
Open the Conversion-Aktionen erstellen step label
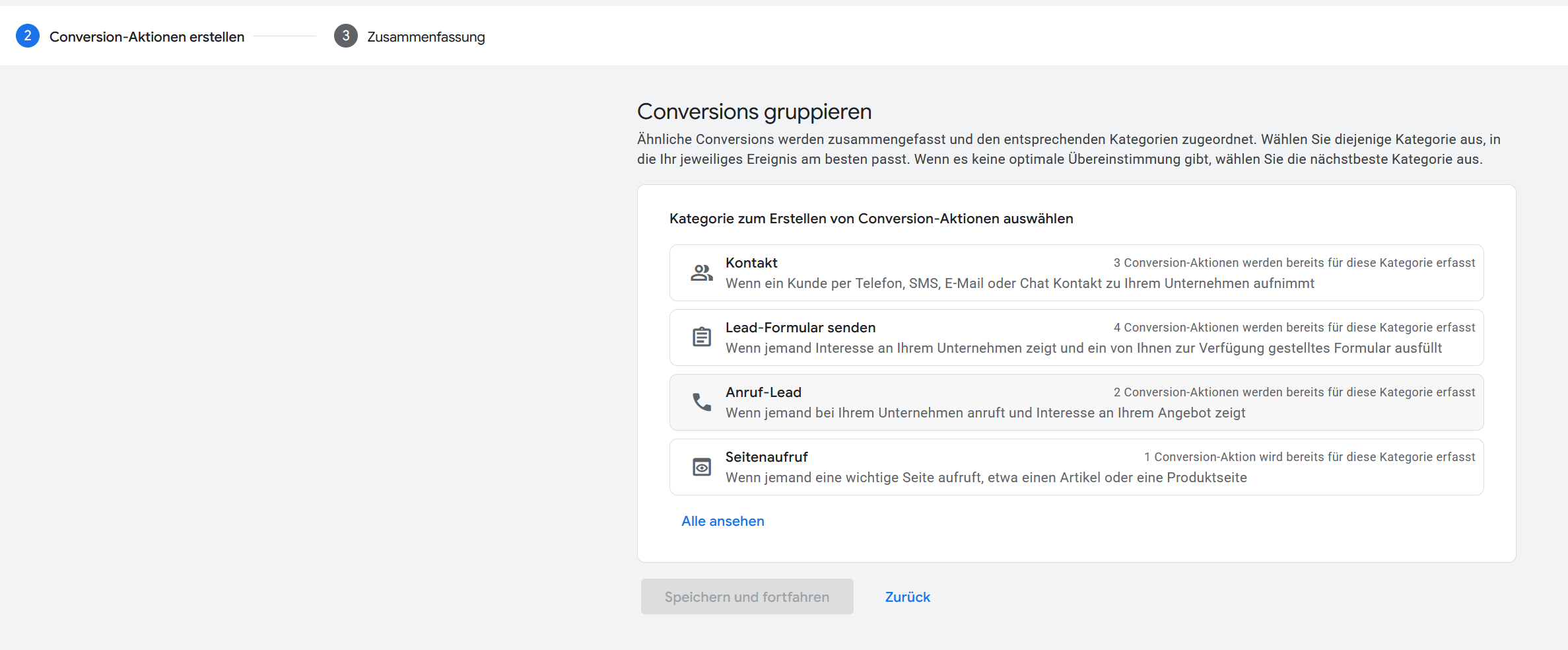point(147,37)
